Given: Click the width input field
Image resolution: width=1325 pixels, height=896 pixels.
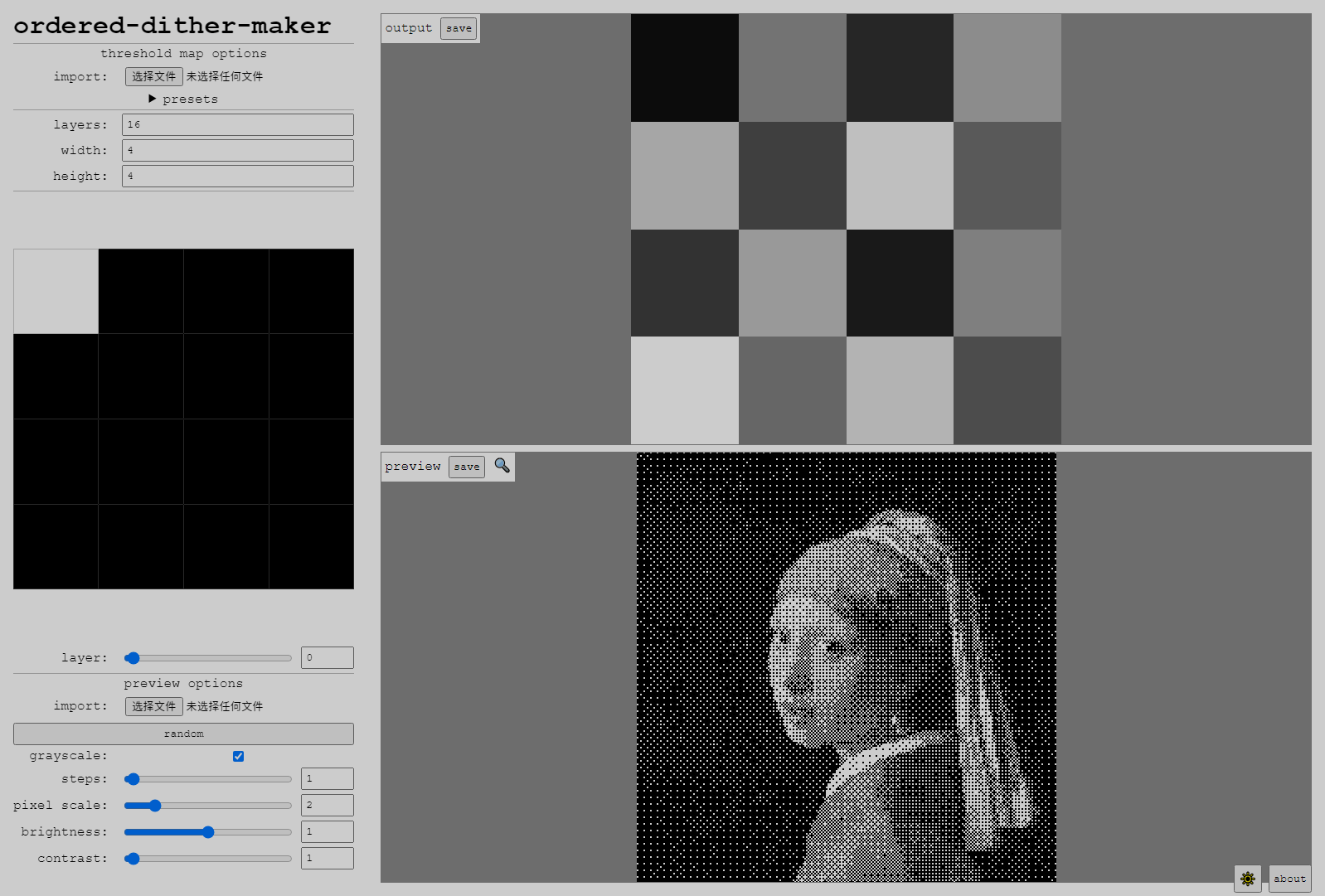Looking at the screenshot, I should click(x=238, y=150).
